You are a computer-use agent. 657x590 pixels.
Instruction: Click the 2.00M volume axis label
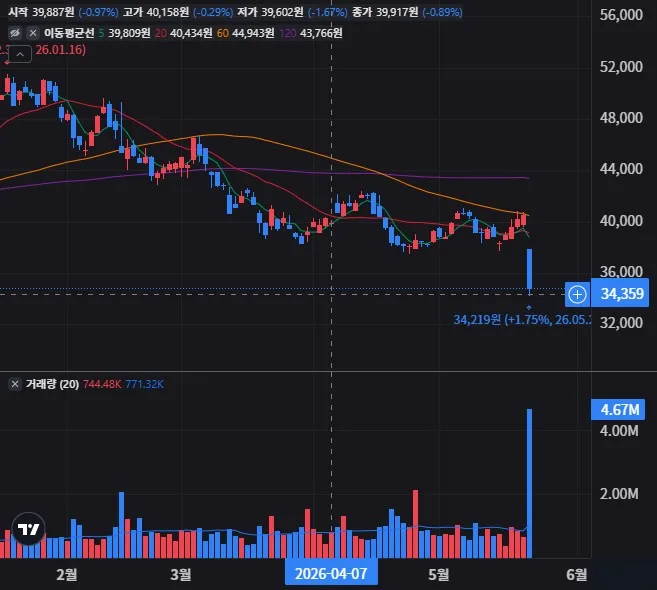click(619, 494)
